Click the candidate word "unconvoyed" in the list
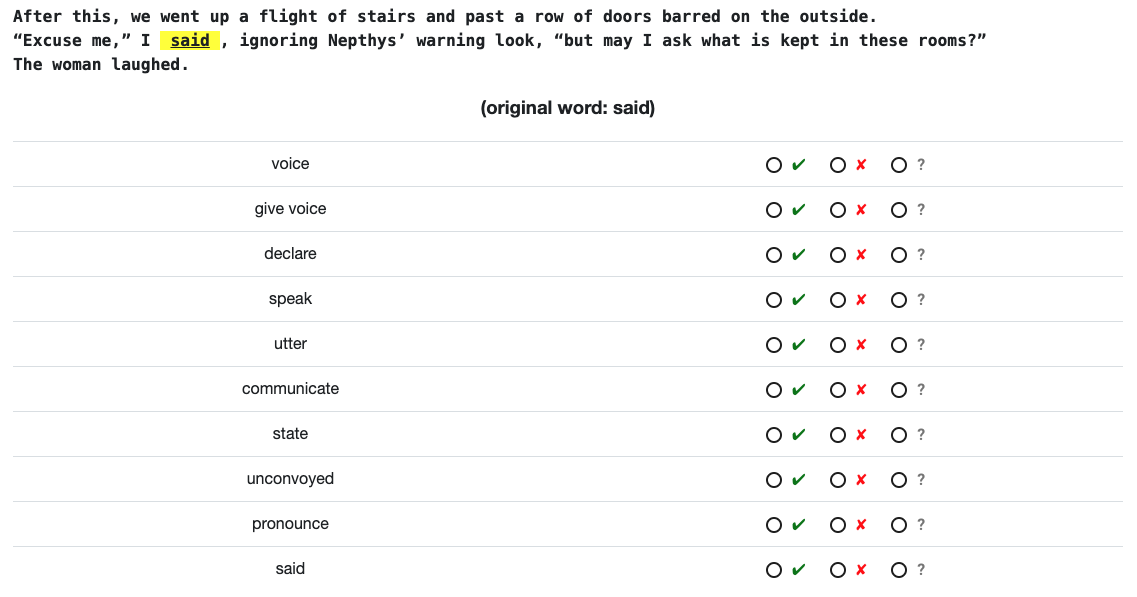The height and width of the screenshot is (597, 1137). coord(290,479)
